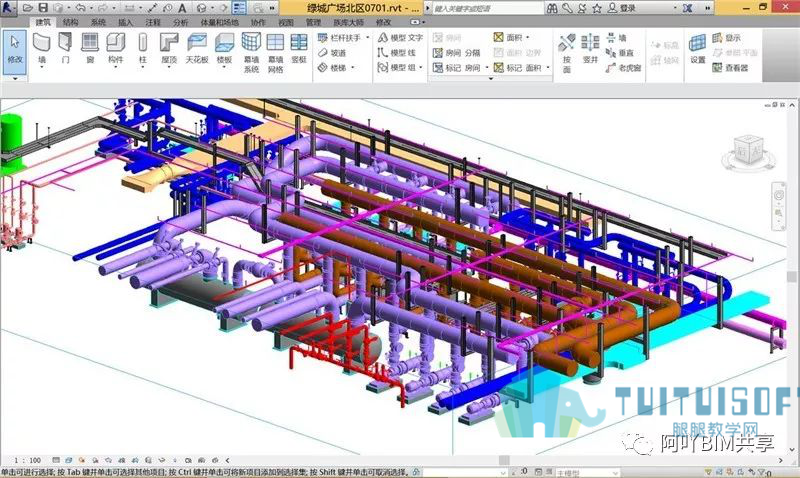Click the horizontal scrollbar thumb of the view

[x=504, y=460]
